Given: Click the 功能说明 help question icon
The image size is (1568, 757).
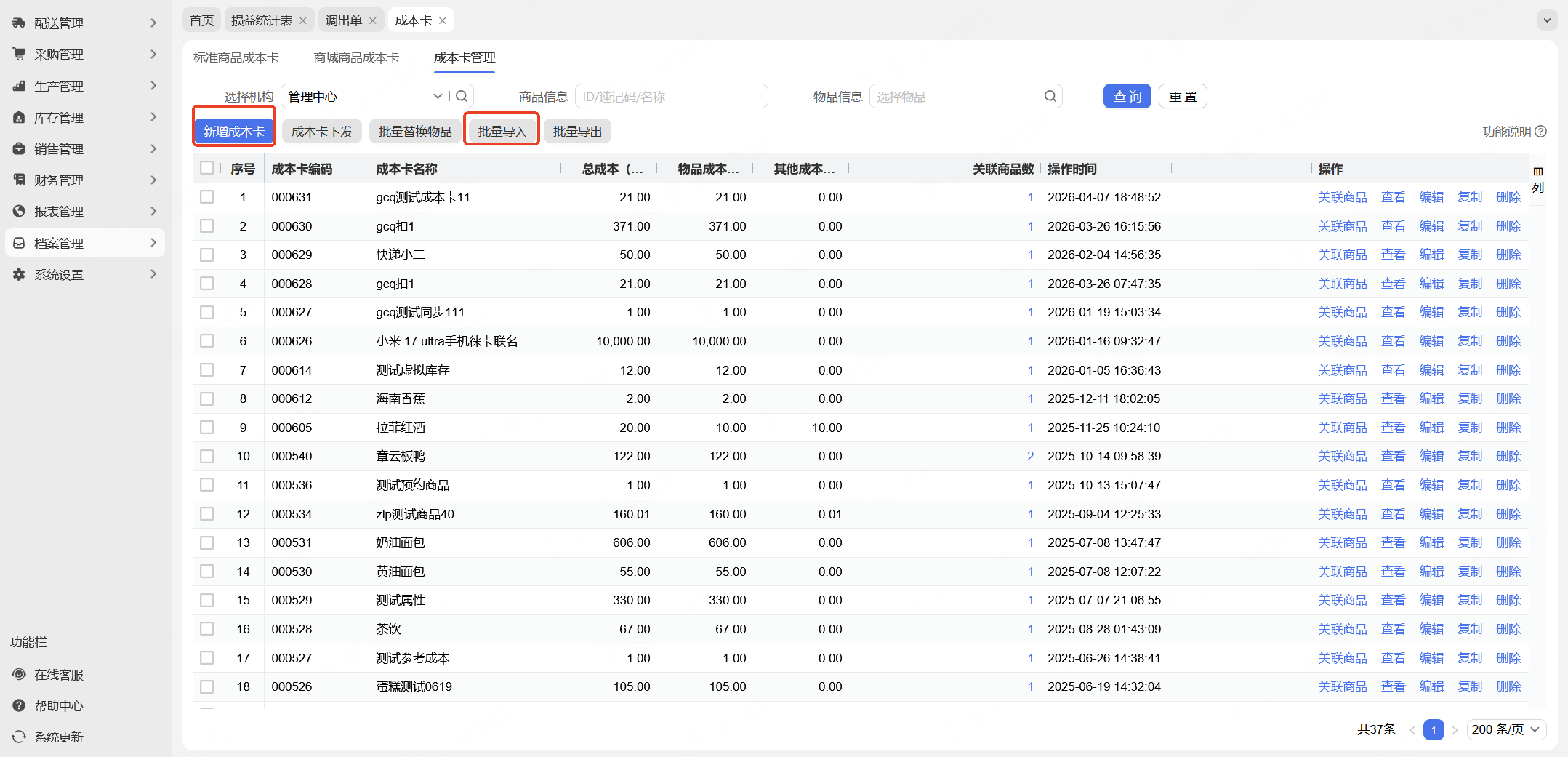Looking at the screenshot, I should 1540,132.
